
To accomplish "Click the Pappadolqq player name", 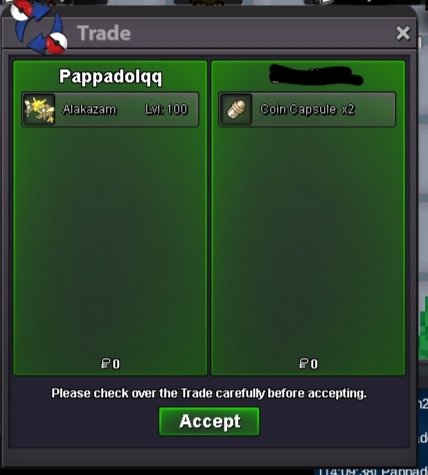I will (110, 77).
